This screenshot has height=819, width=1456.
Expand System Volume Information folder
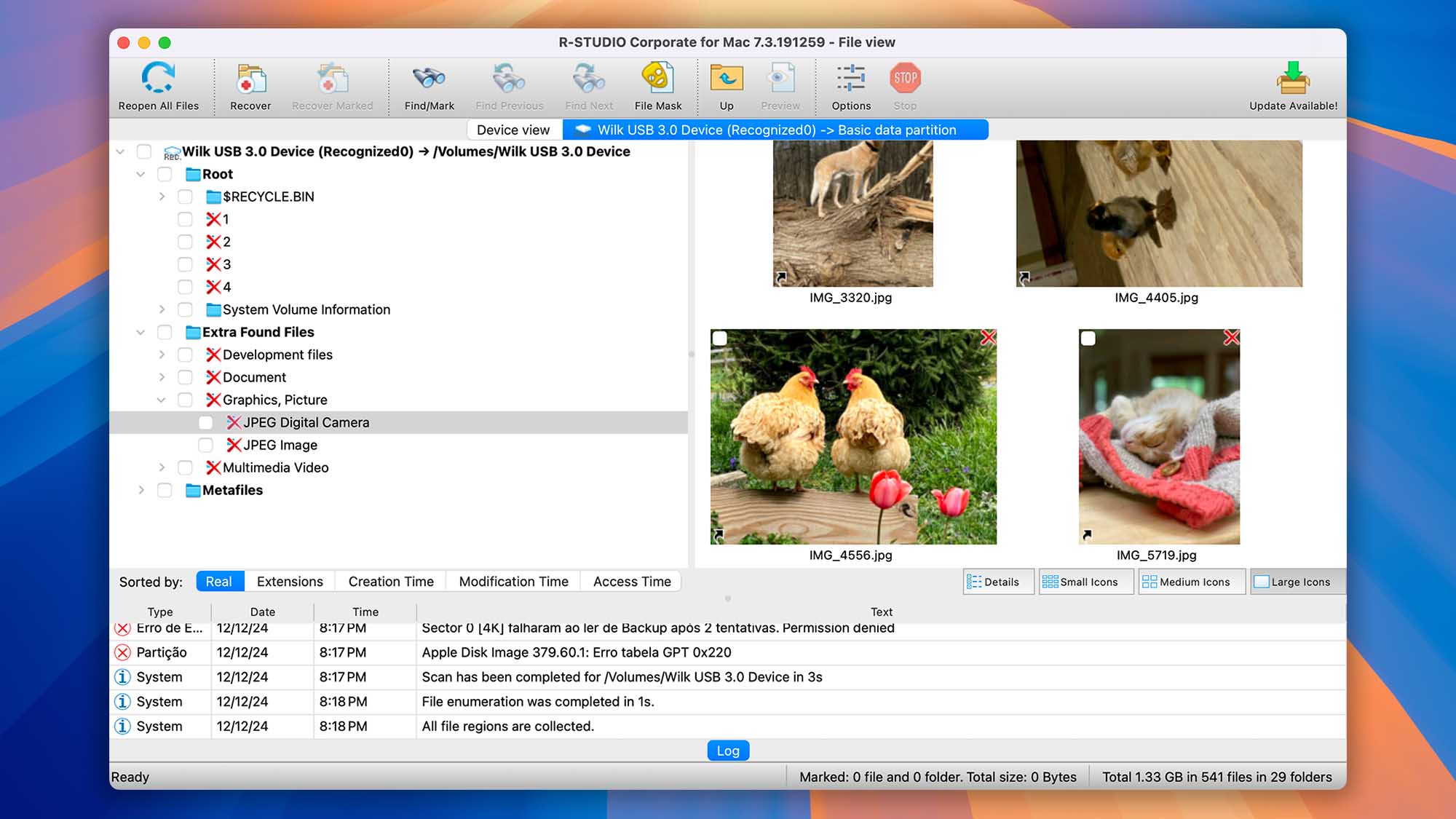(x=162, y=309)
